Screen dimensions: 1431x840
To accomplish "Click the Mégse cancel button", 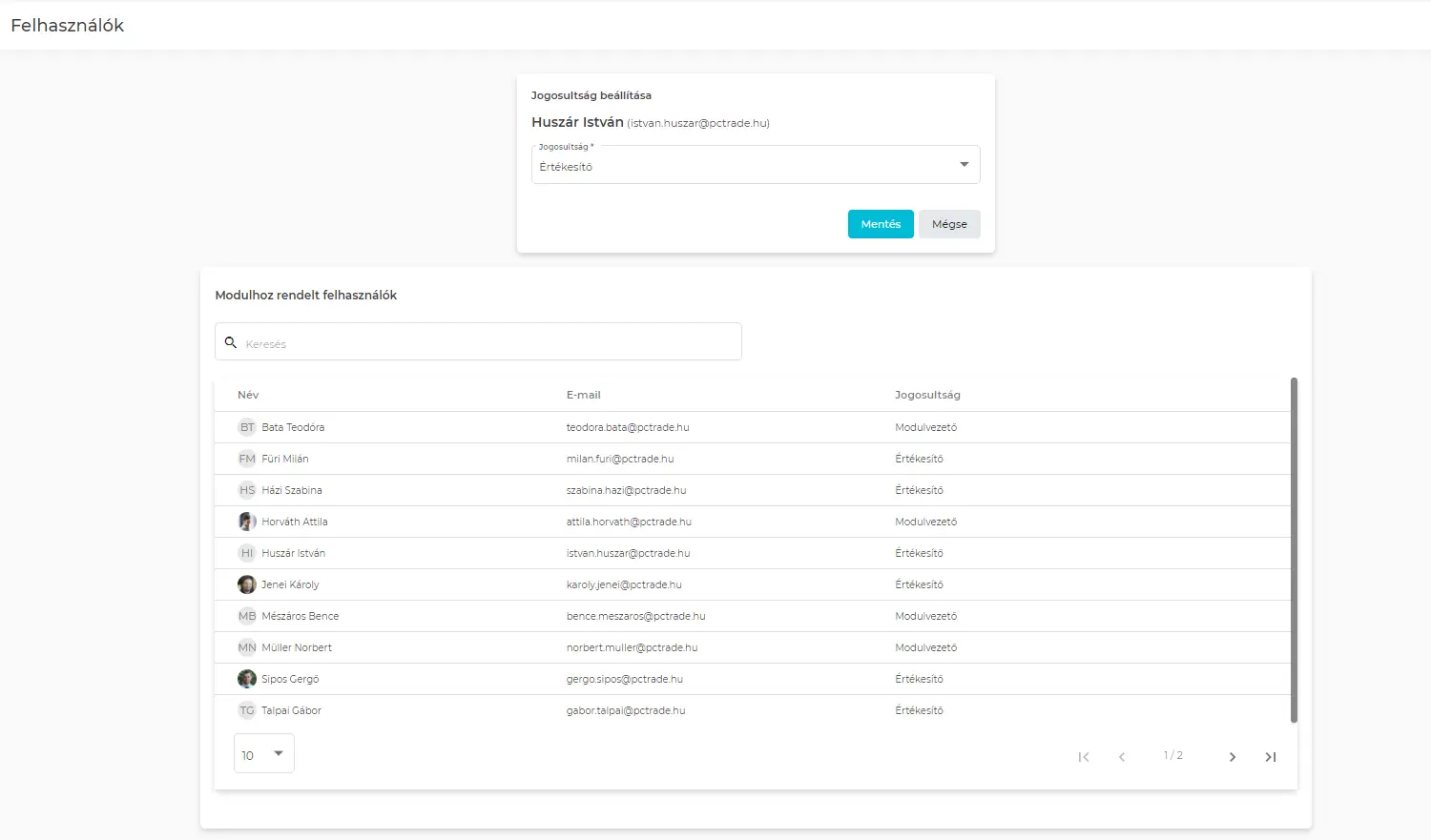I will (x=949, y=224).
